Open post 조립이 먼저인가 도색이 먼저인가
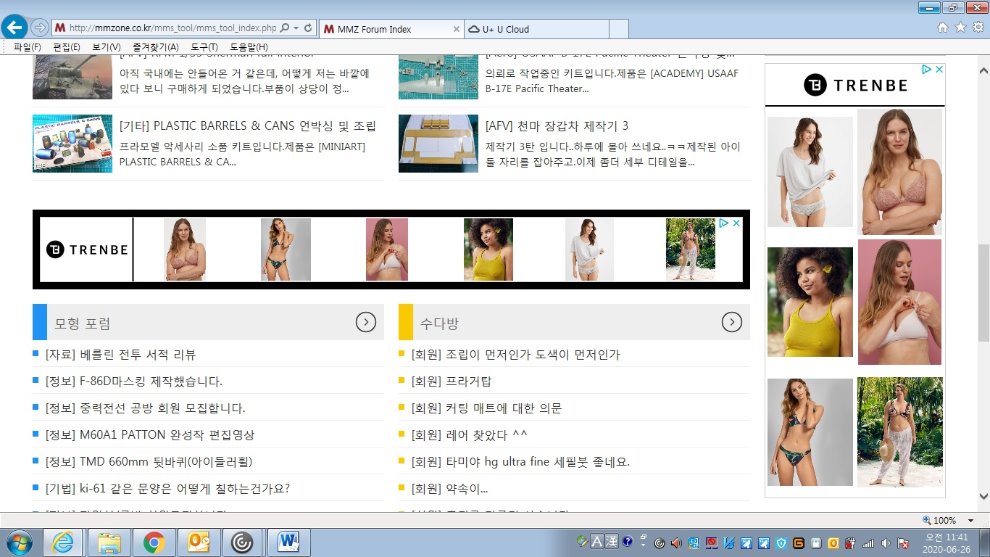The height and width of the screenshot is (557, 990). point(515,354)
